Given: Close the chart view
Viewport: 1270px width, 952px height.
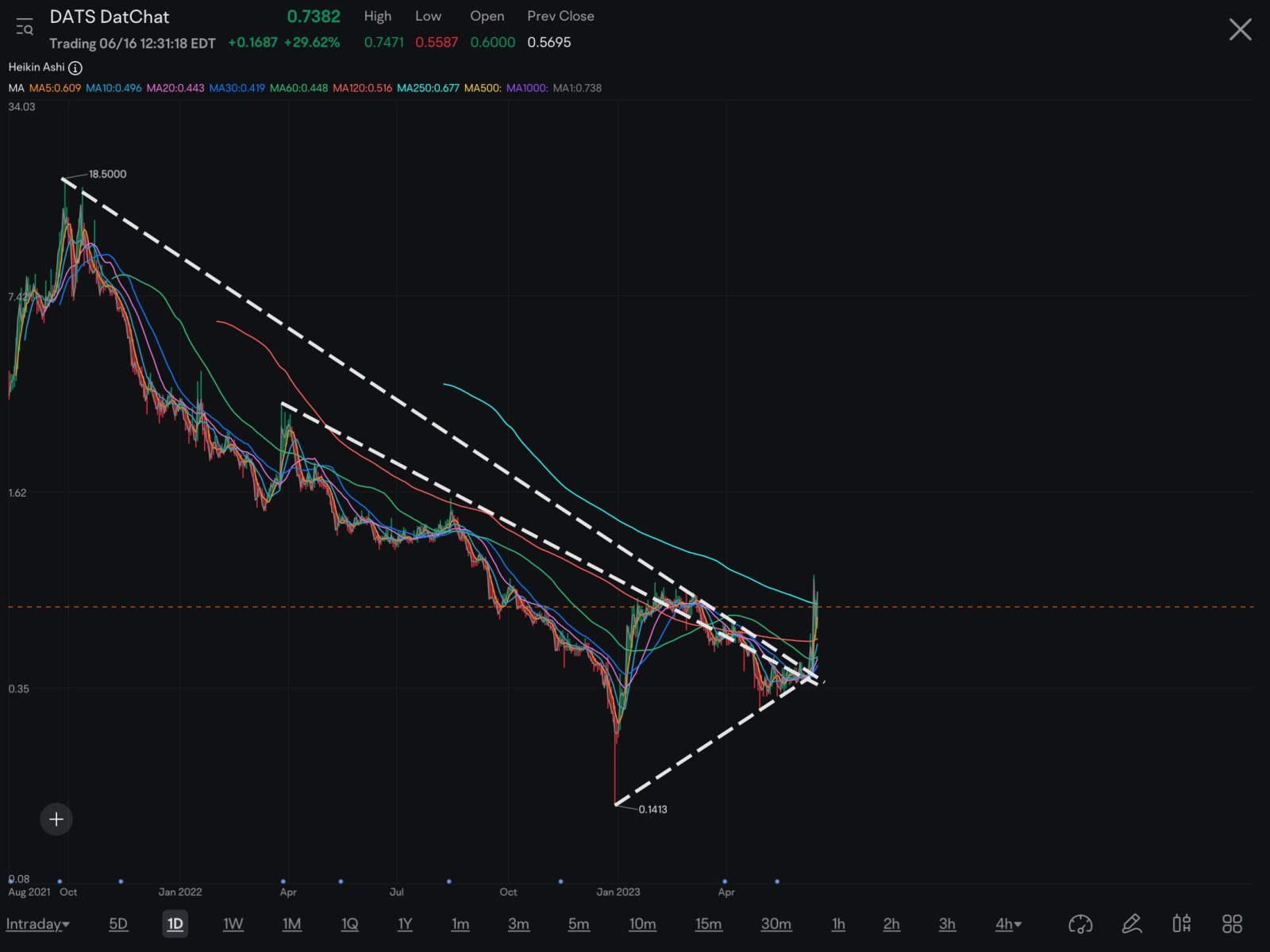Looking at the screenshot, I should coord(1240,30).
